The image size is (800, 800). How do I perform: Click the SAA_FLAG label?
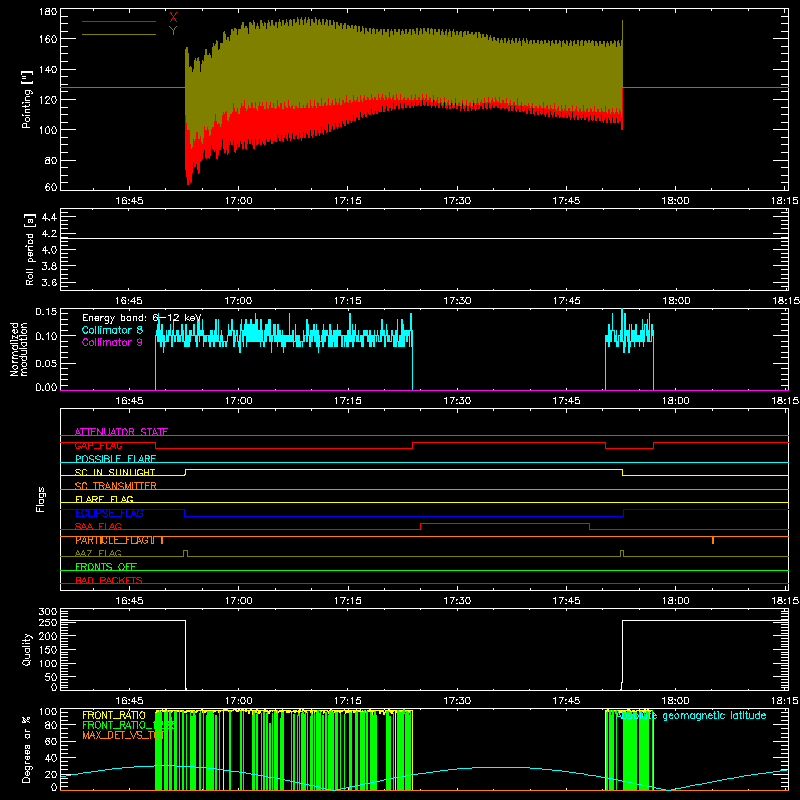pos(98,526)
